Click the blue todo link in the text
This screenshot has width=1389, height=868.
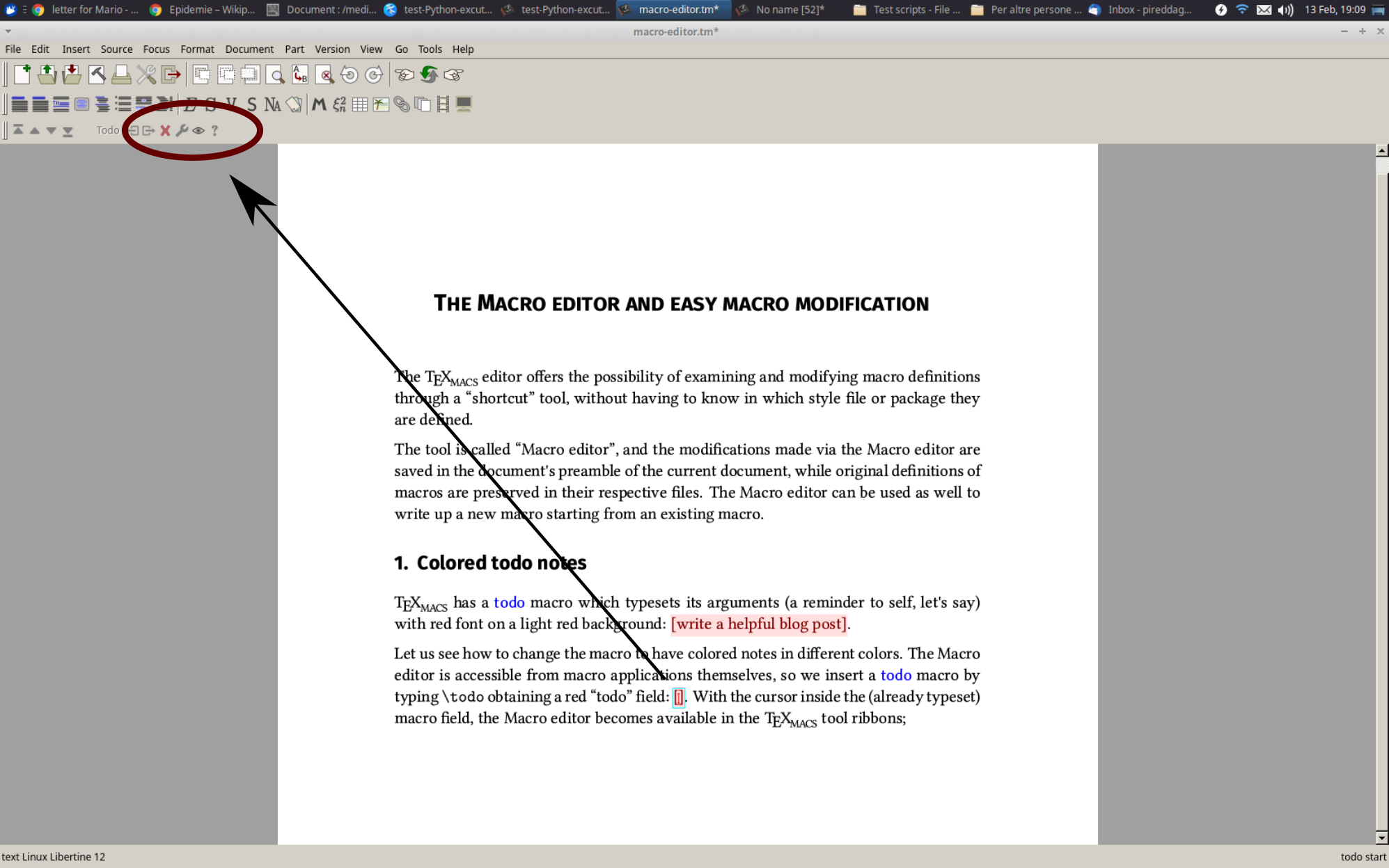click(509, 602)
